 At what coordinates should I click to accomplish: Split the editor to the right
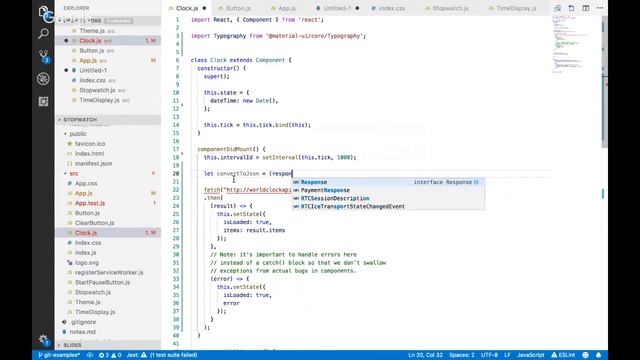pos(586,8)
